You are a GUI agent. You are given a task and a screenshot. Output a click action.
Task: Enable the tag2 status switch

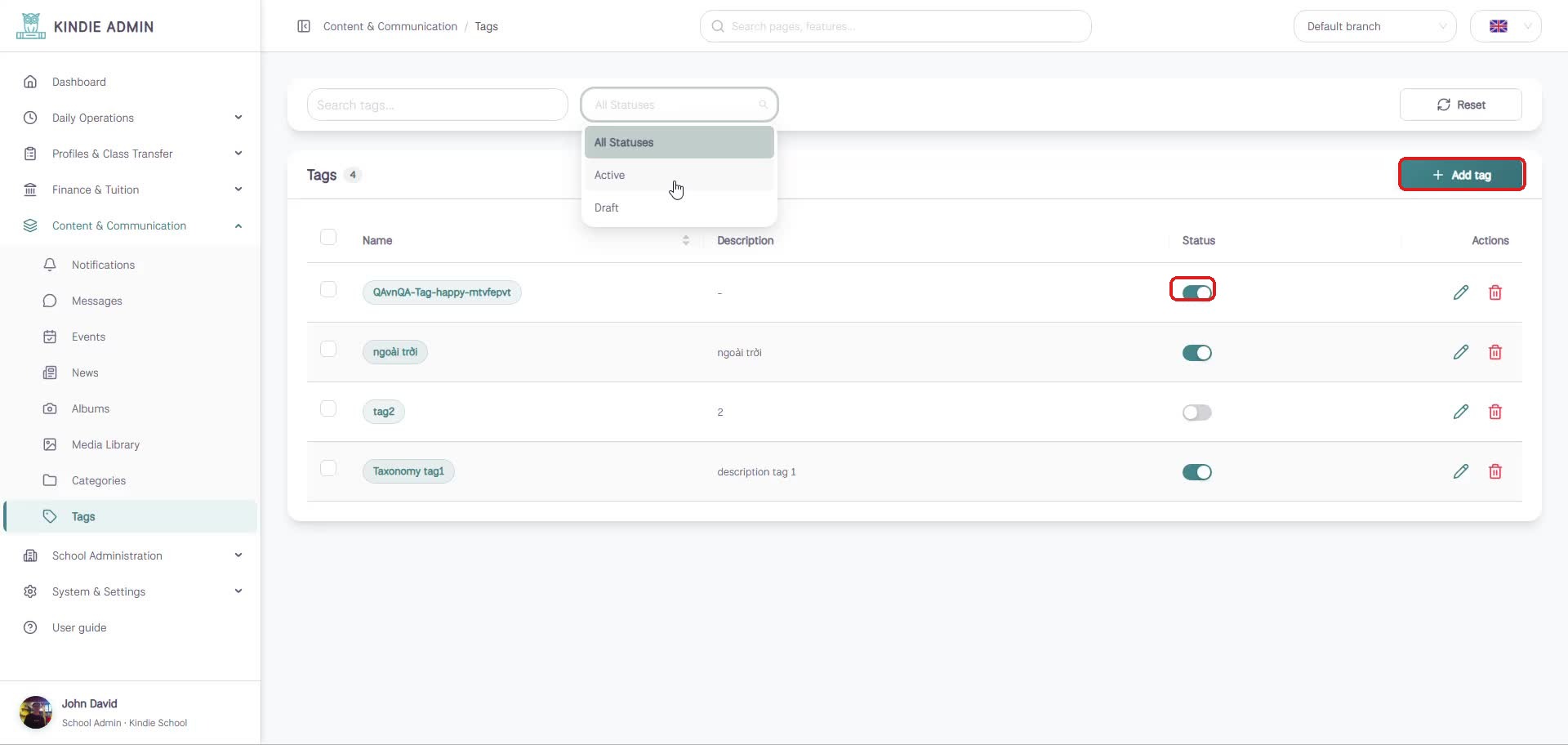(1196, 413)
